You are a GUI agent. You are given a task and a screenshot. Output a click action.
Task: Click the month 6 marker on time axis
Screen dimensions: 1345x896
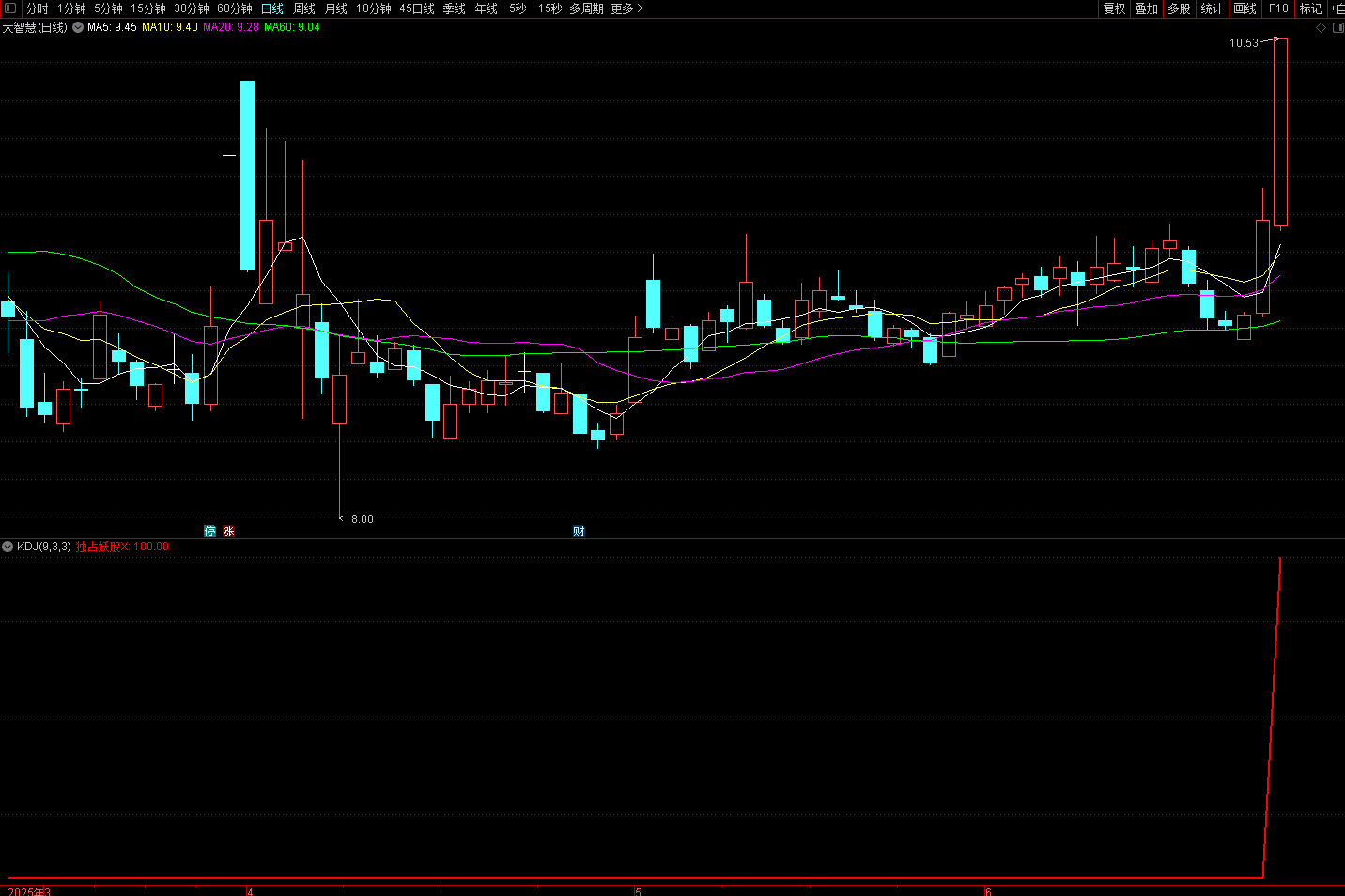pos(988,891)
